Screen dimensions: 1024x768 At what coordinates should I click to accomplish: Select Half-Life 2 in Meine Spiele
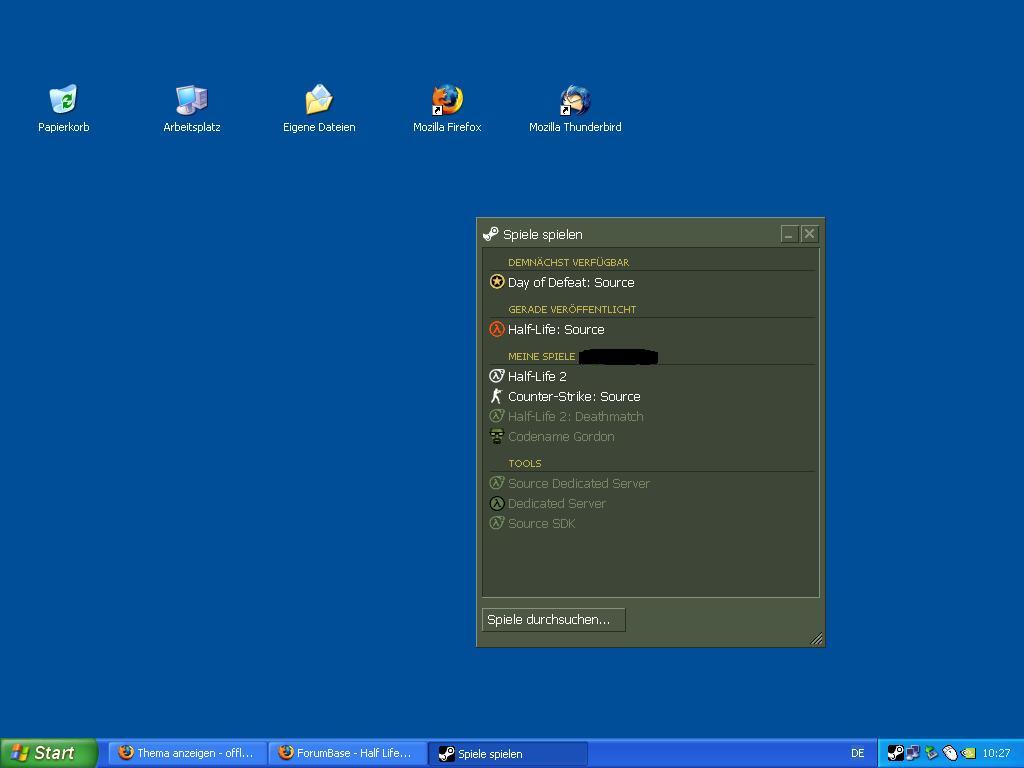pyautogui.click(x=537, y=376)
